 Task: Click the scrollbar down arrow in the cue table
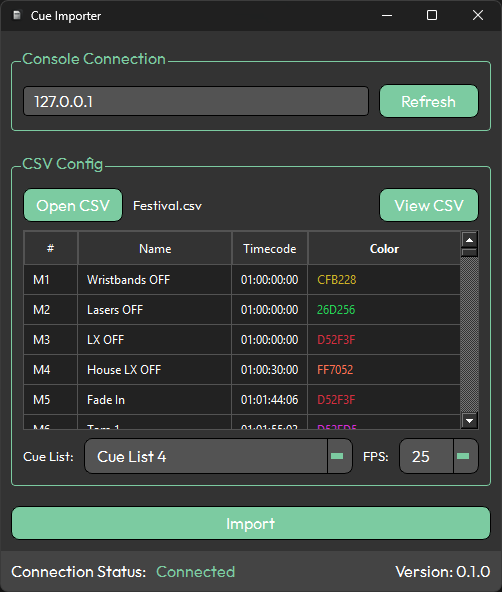470,421
